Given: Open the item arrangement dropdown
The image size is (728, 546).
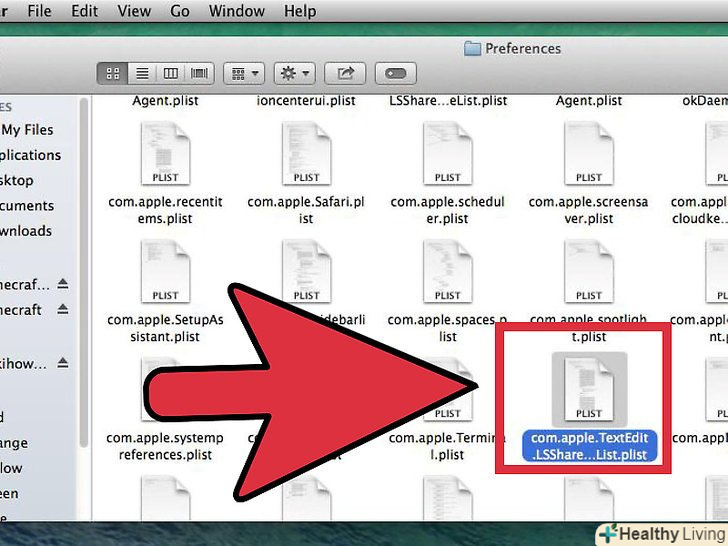Looking at the screenshot, I should click(244, 73).
